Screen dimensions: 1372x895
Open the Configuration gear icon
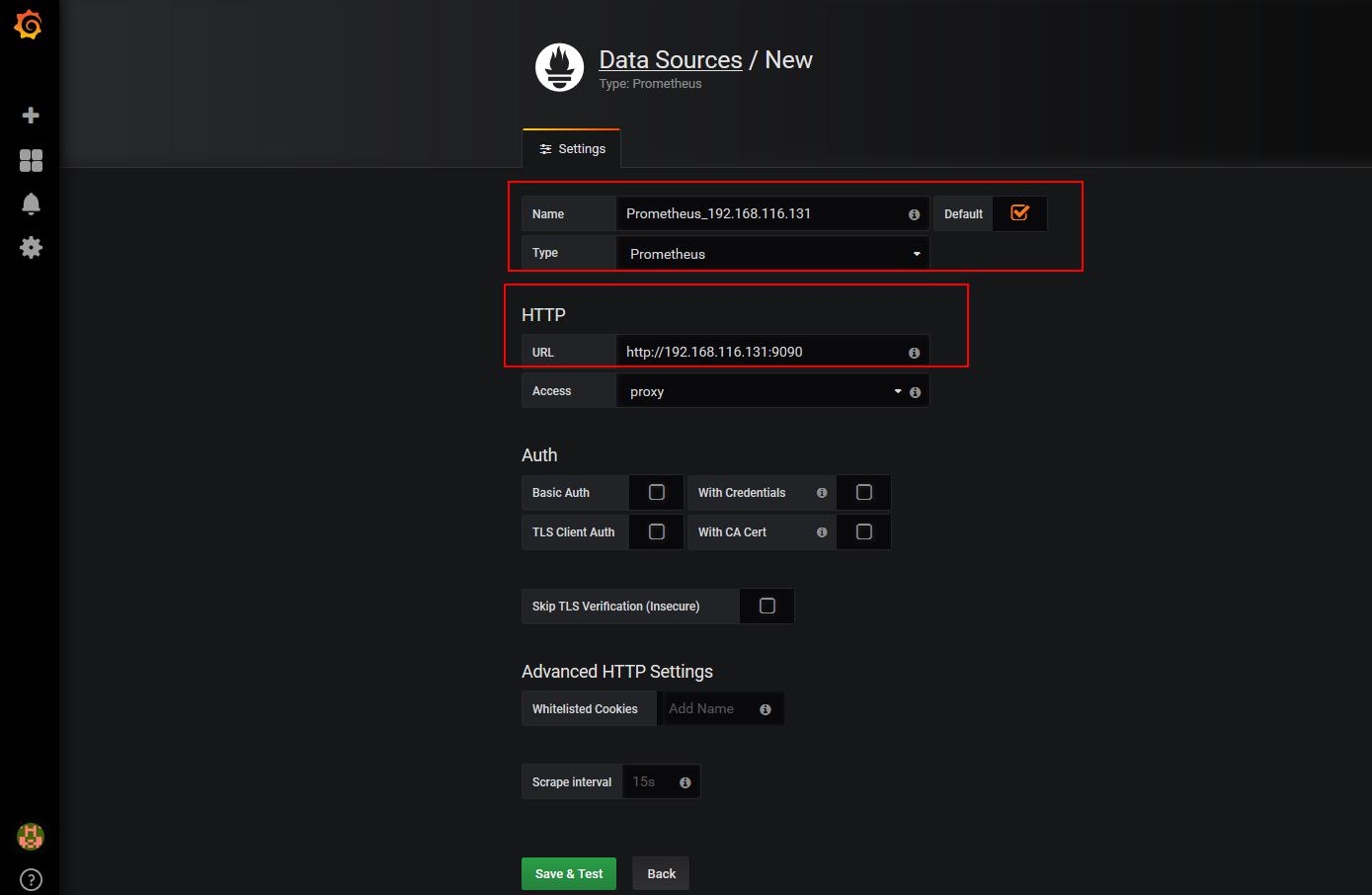click(x=31, y=247)
